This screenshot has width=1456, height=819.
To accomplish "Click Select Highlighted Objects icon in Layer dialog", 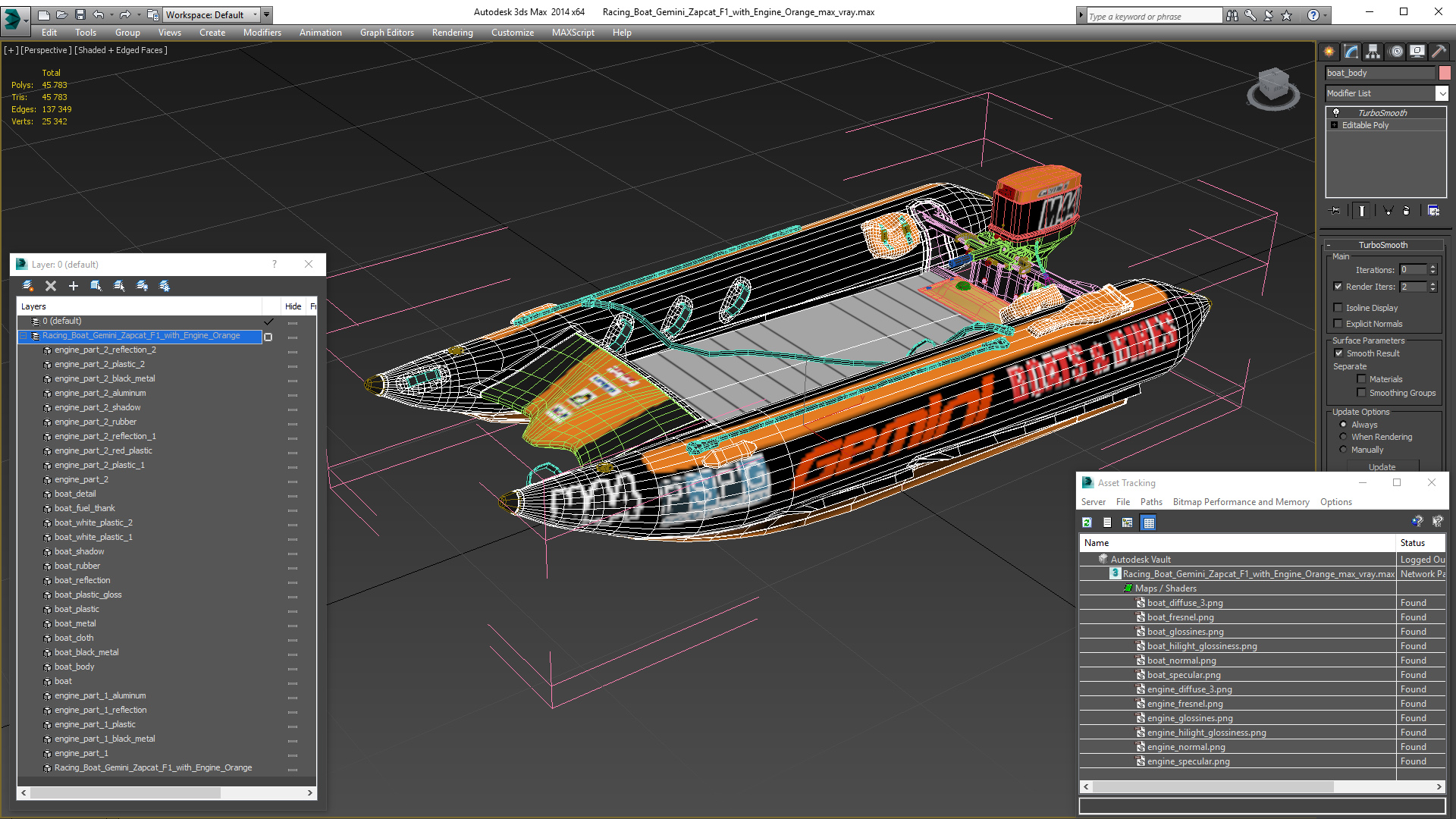I will tap(96, 286).
